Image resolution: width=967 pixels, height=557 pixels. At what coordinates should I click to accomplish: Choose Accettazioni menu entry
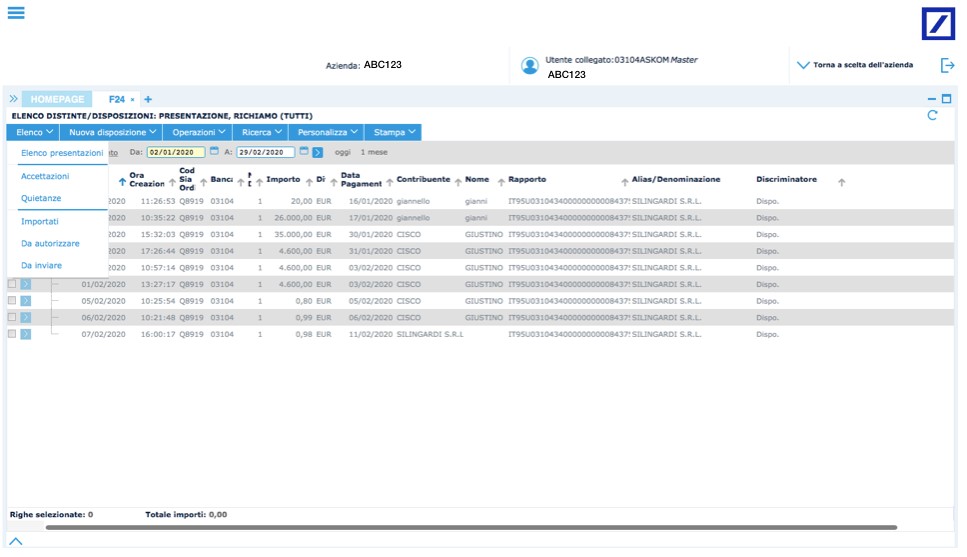tap(45, 176)
